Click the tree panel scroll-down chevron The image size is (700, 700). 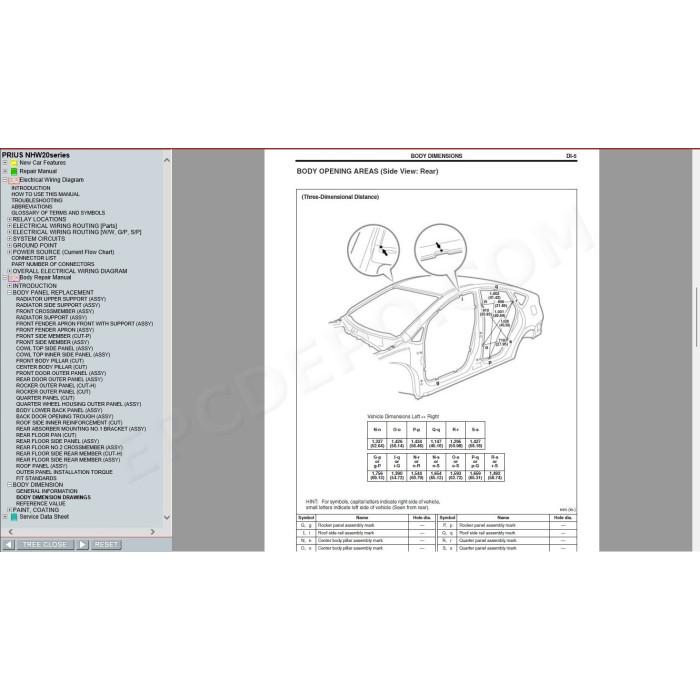pyautogui.click(x=167, y=517)
